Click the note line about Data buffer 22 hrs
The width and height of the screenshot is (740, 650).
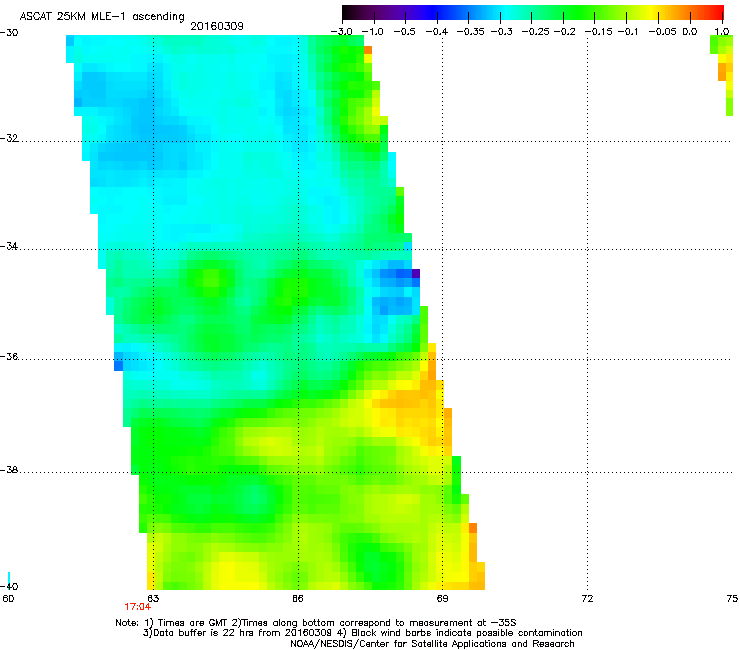coord(362,633)
